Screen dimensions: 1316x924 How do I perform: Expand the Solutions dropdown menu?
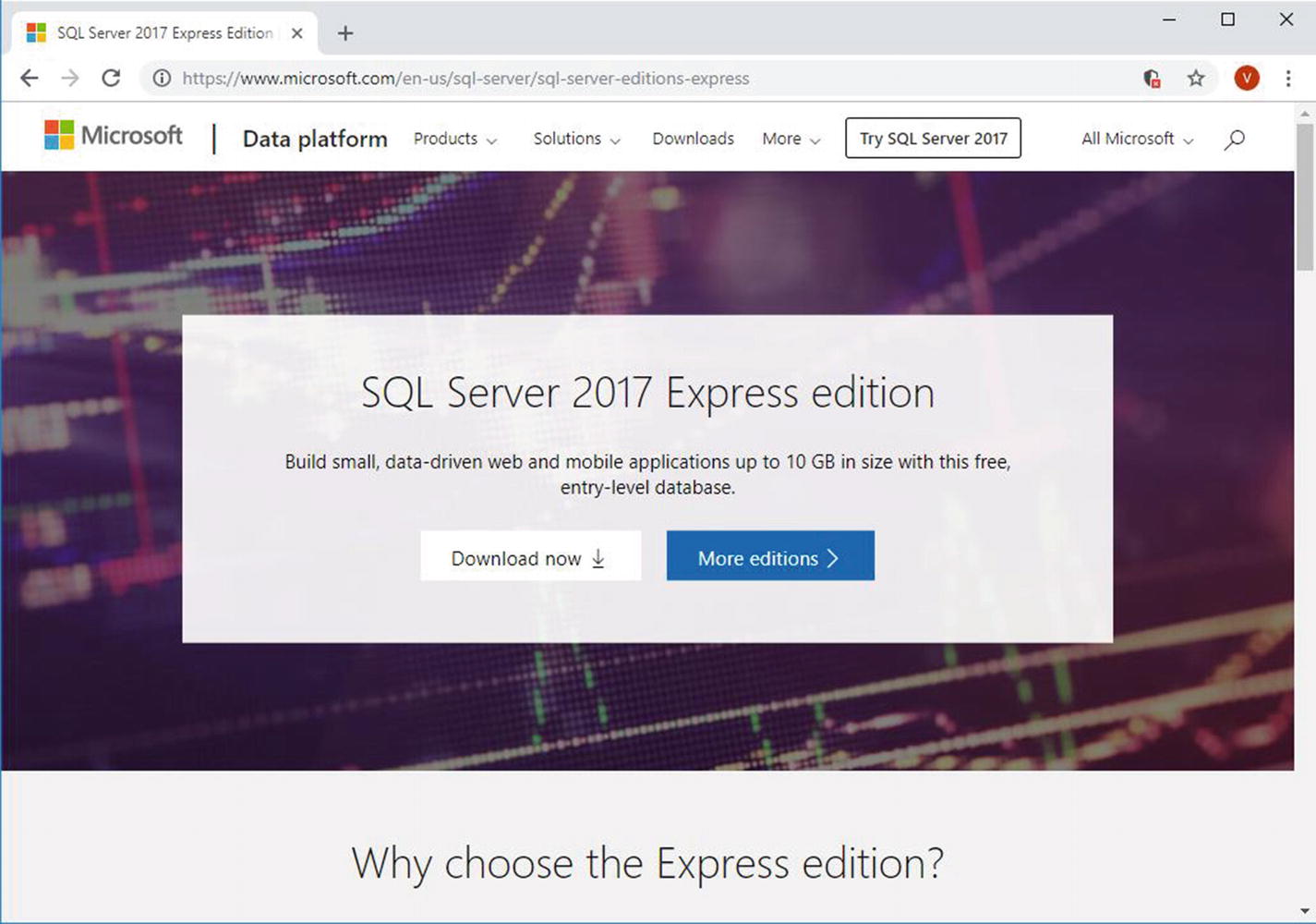point(577,139)
